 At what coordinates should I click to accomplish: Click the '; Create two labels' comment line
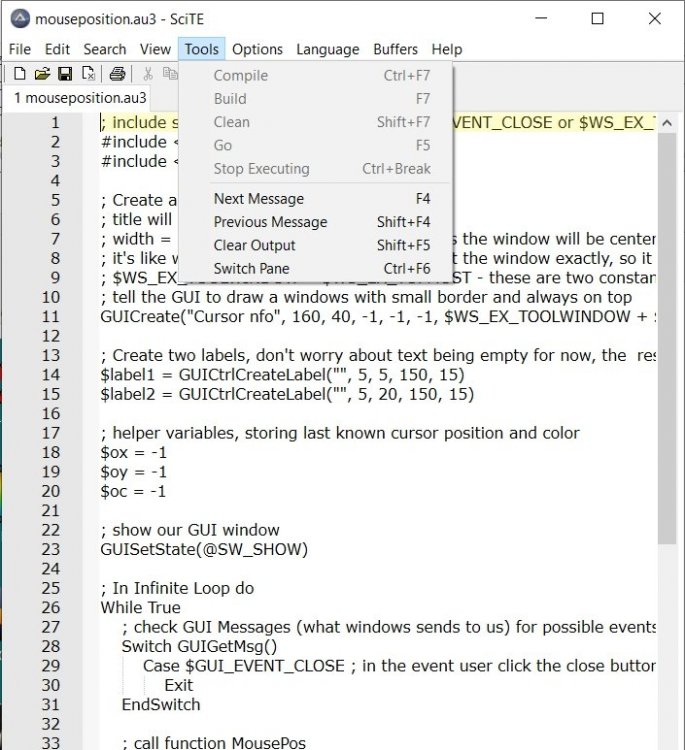pos(378,355)
